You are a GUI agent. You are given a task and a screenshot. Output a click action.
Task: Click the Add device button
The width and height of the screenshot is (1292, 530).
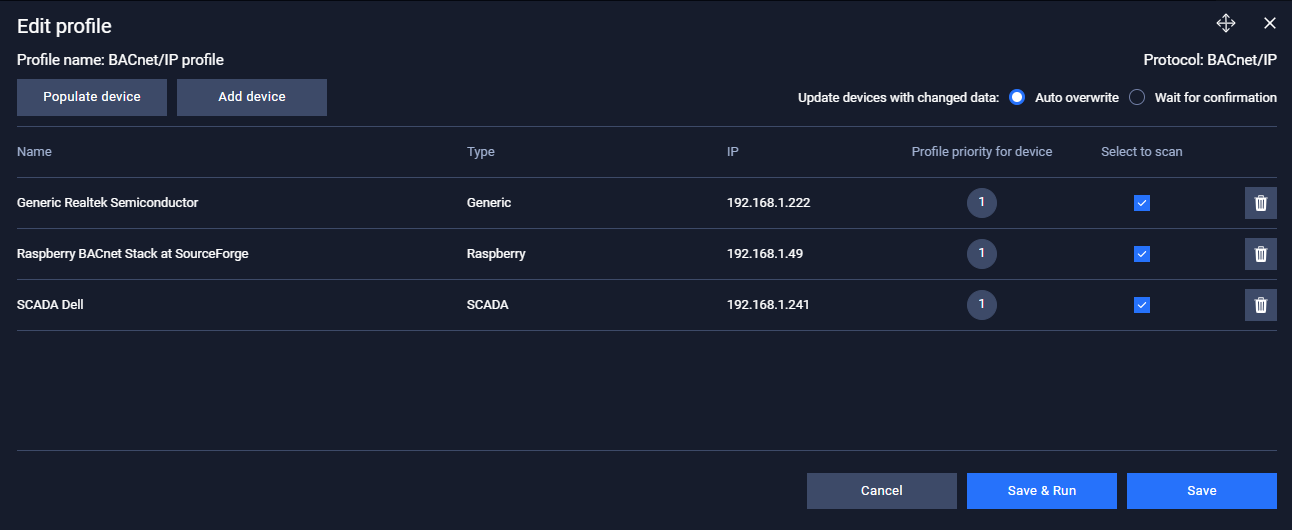(252, 98)
